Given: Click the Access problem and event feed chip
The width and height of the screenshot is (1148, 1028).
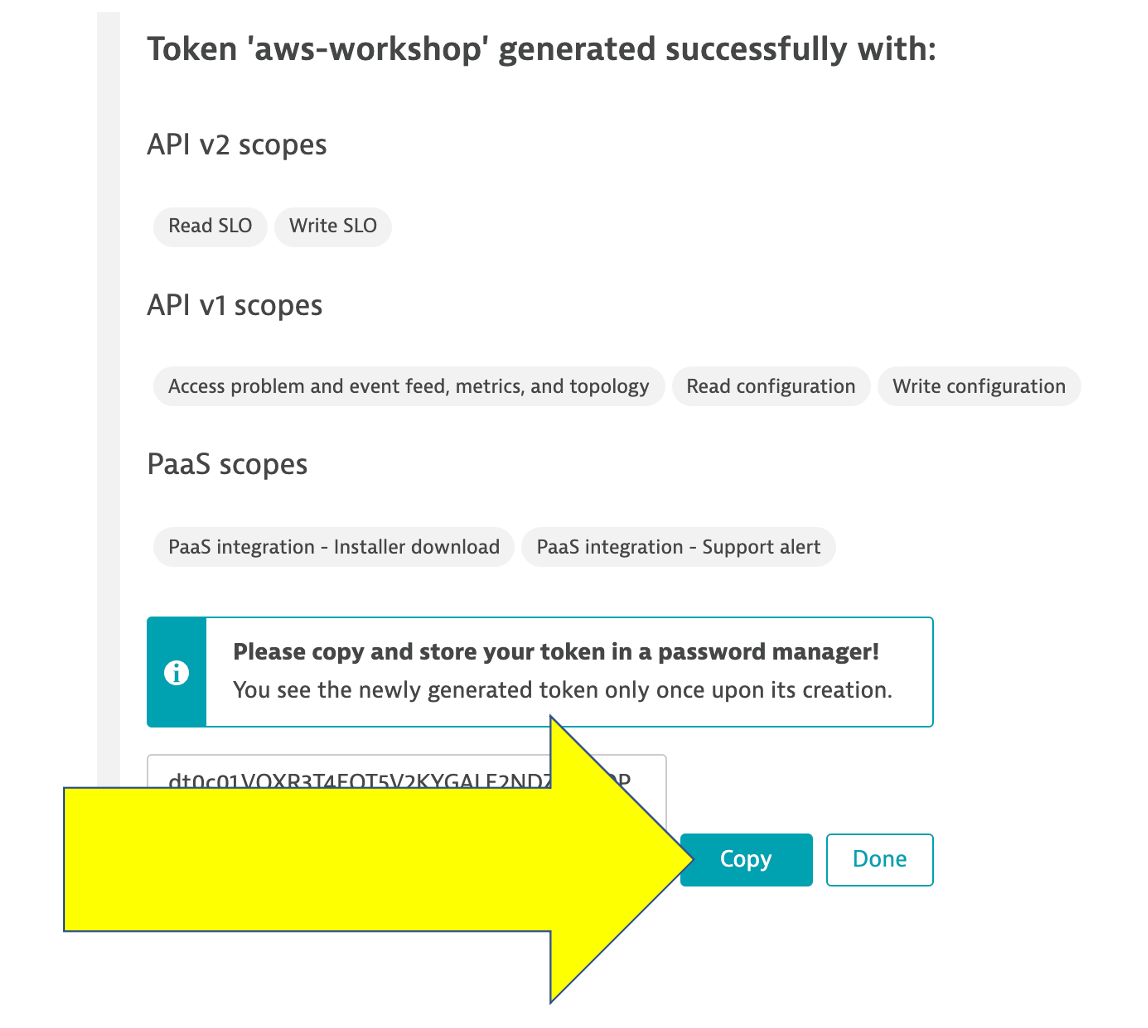Looking at the screenshot, I should 408,386.
